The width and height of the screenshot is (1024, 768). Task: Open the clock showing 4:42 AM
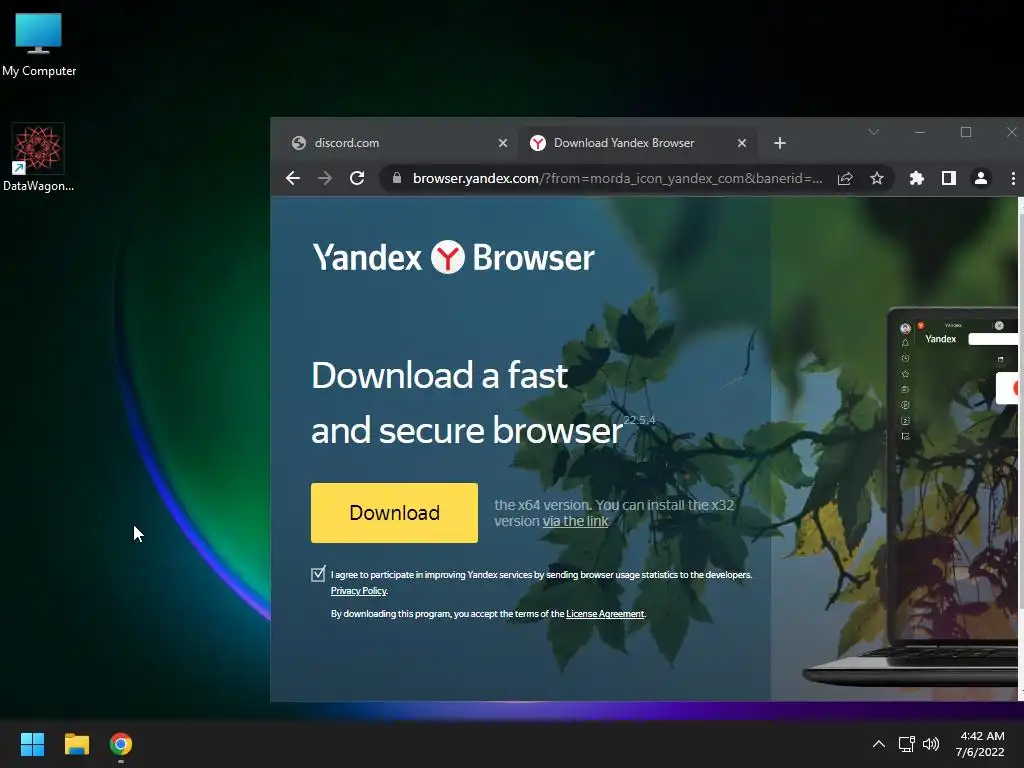(x=980, y=744)
